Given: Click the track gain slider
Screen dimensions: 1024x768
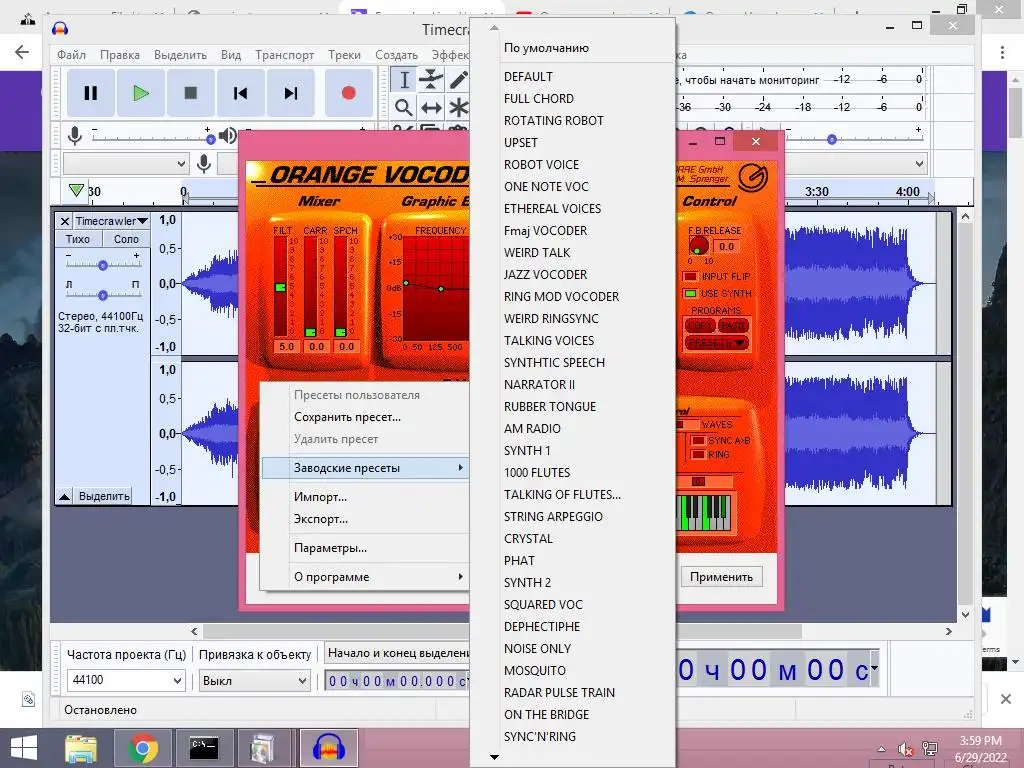Looking at the screenshot, I should (x=103, y=265).
